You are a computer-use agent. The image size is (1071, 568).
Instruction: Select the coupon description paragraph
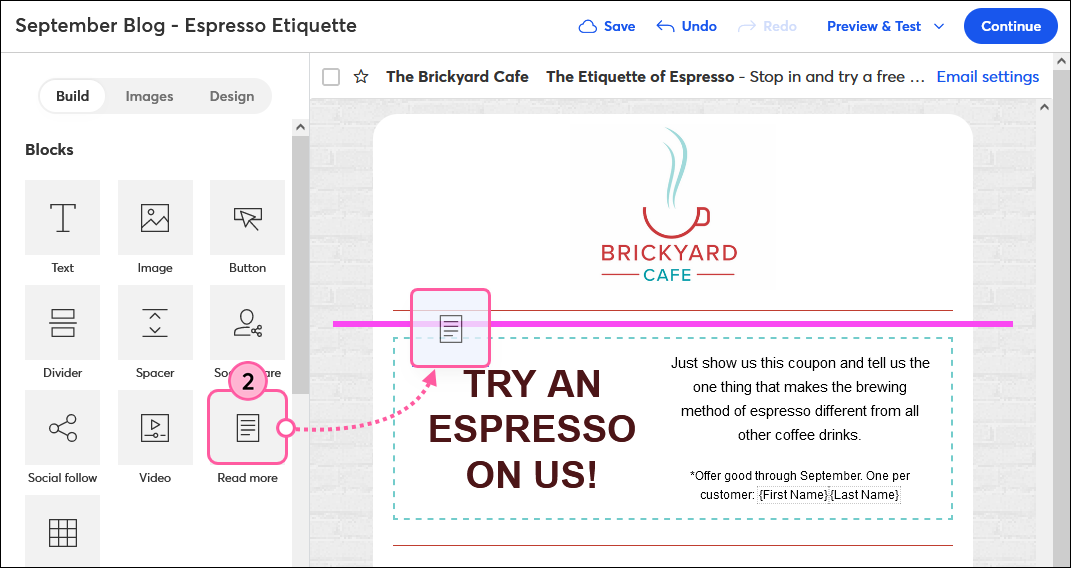[800, 399]
